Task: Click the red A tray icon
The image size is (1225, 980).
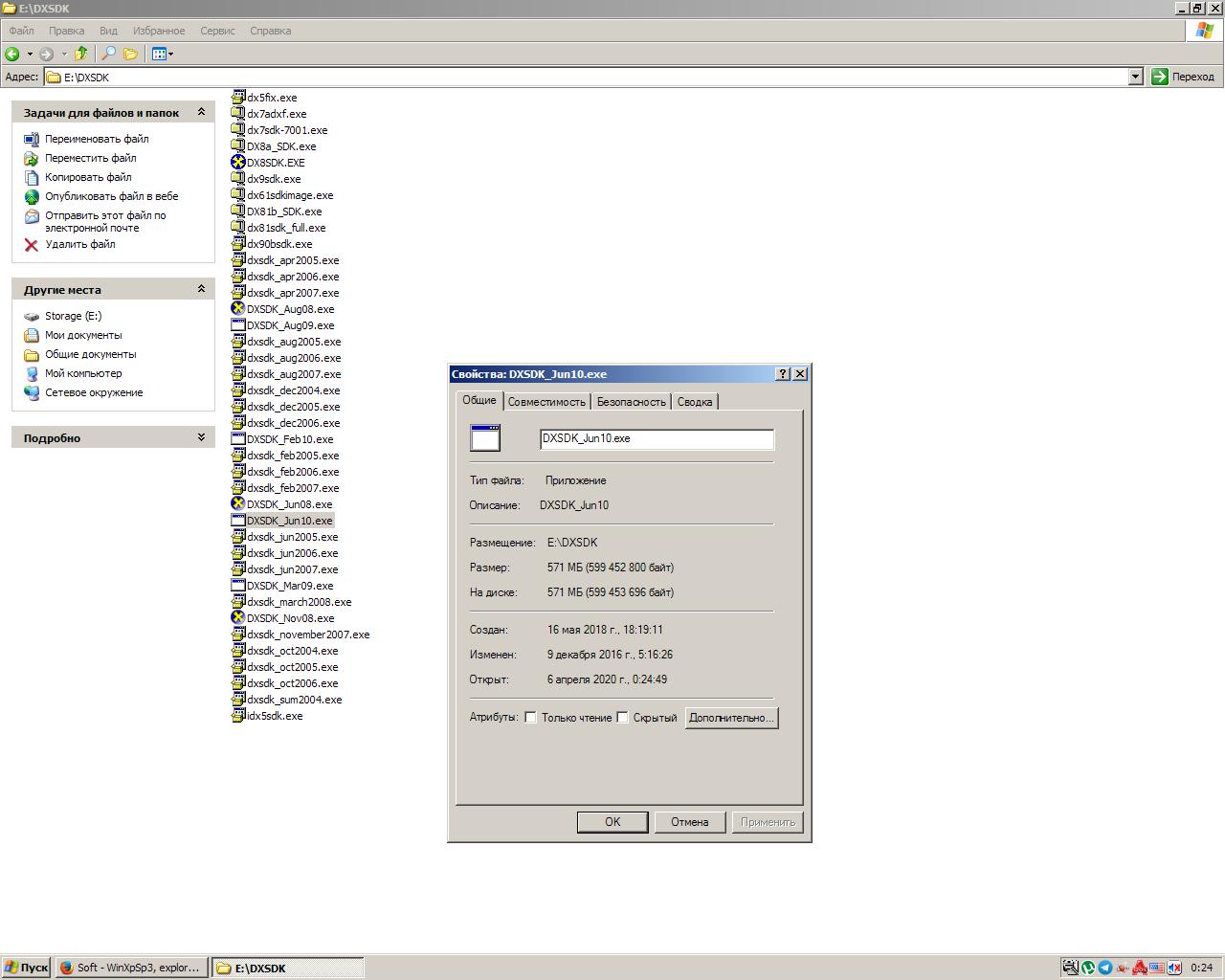Action: (1140, 968)
